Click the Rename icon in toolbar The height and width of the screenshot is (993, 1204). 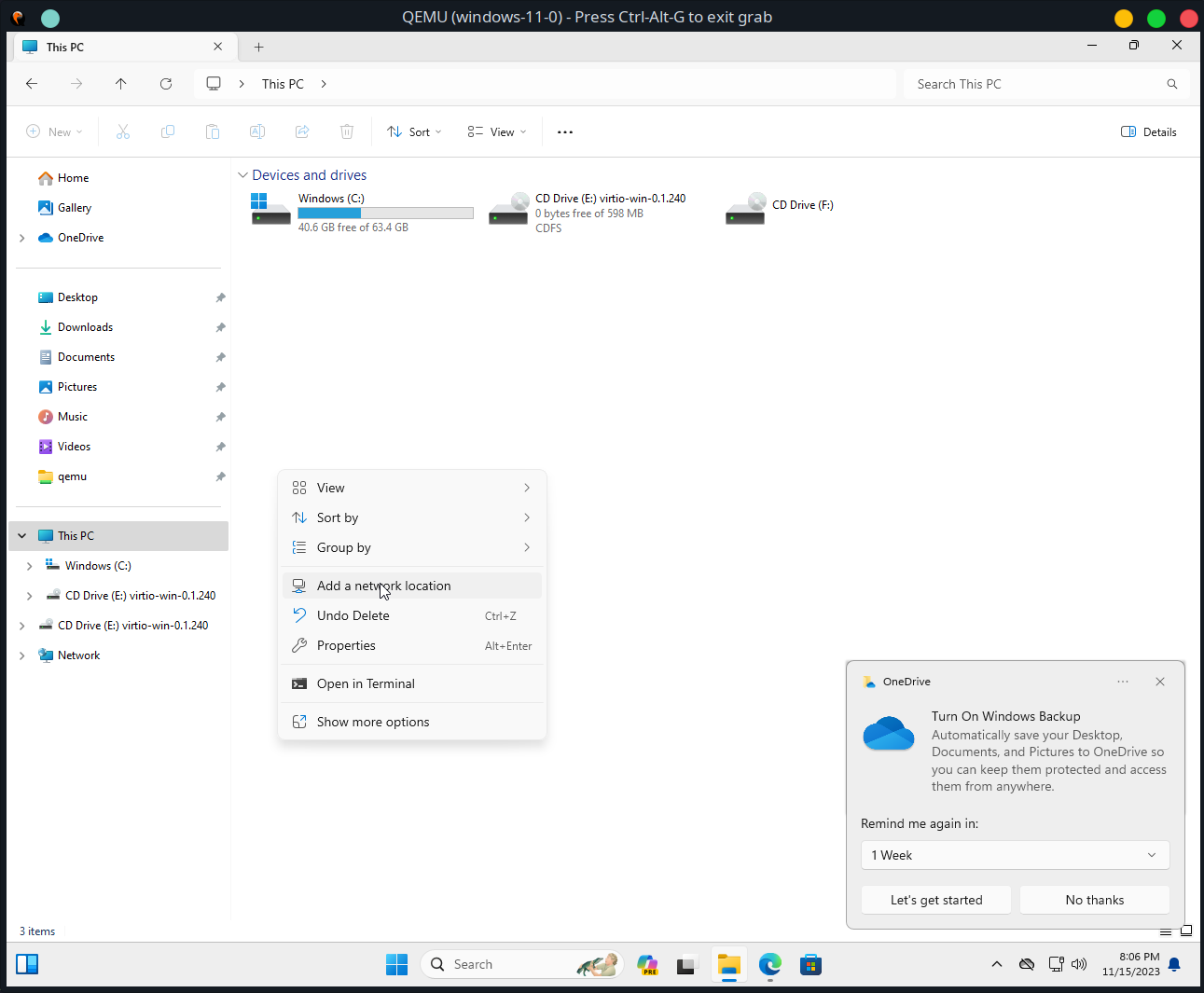point(257,132)
